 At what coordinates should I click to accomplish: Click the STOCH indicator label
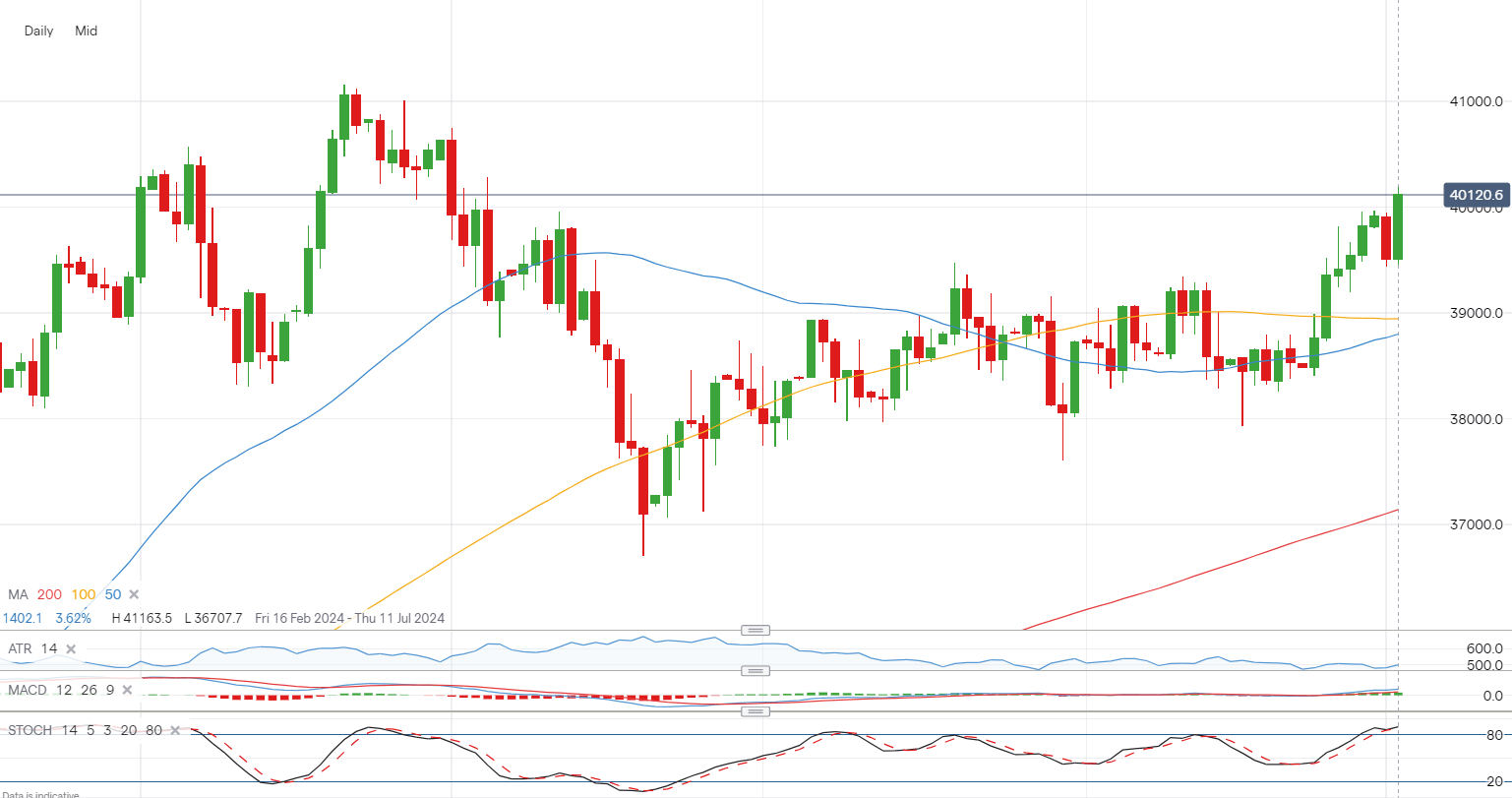click(30, 731)
